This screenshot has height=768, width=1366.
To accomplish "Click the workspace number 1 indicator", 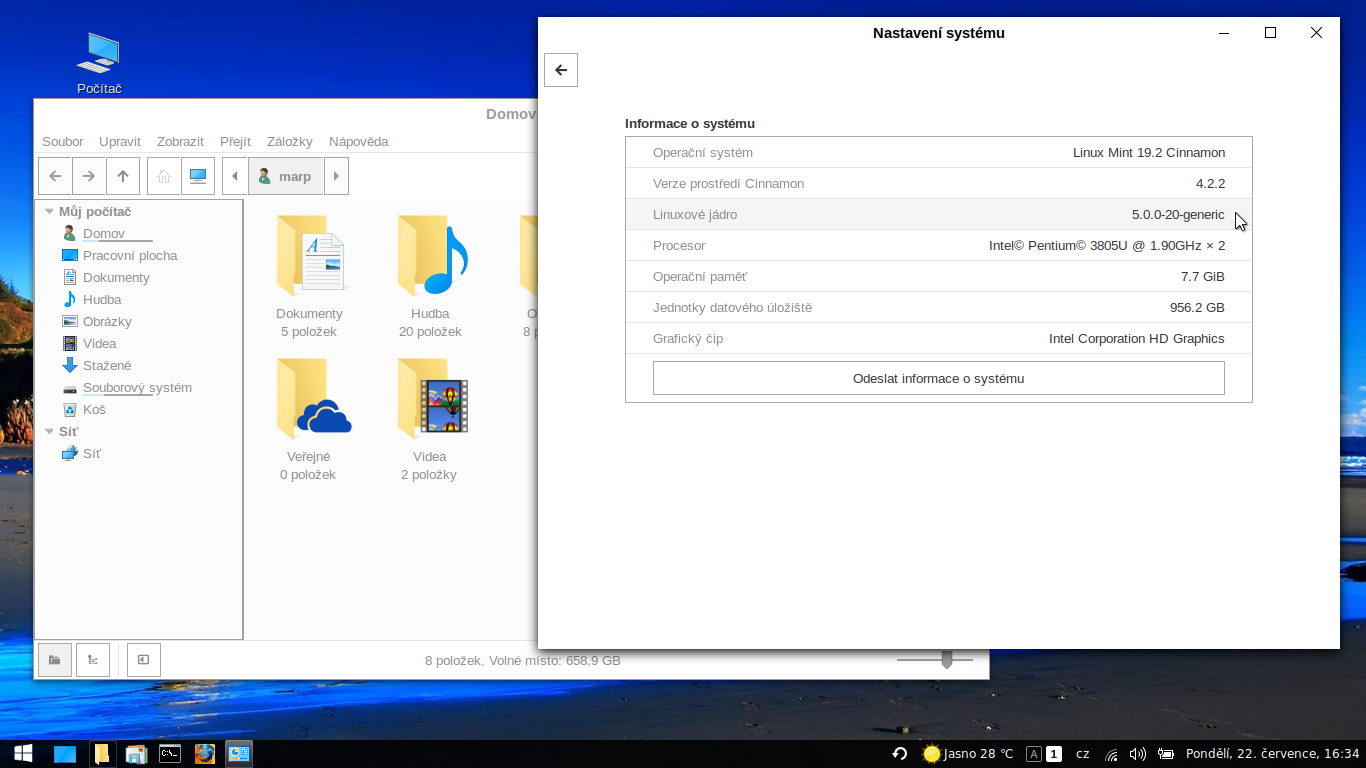I will pos(1053,754).
